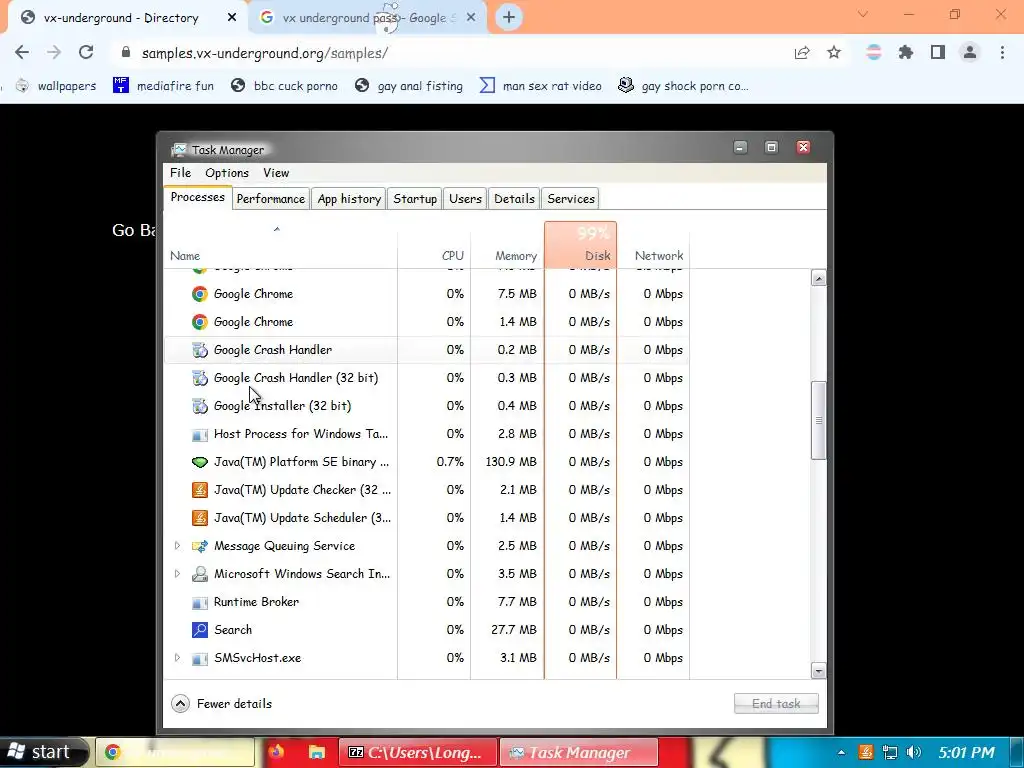
Task: Open the Options menu in Task Manager
Action: pyautogui.click(x=227, y=172)
